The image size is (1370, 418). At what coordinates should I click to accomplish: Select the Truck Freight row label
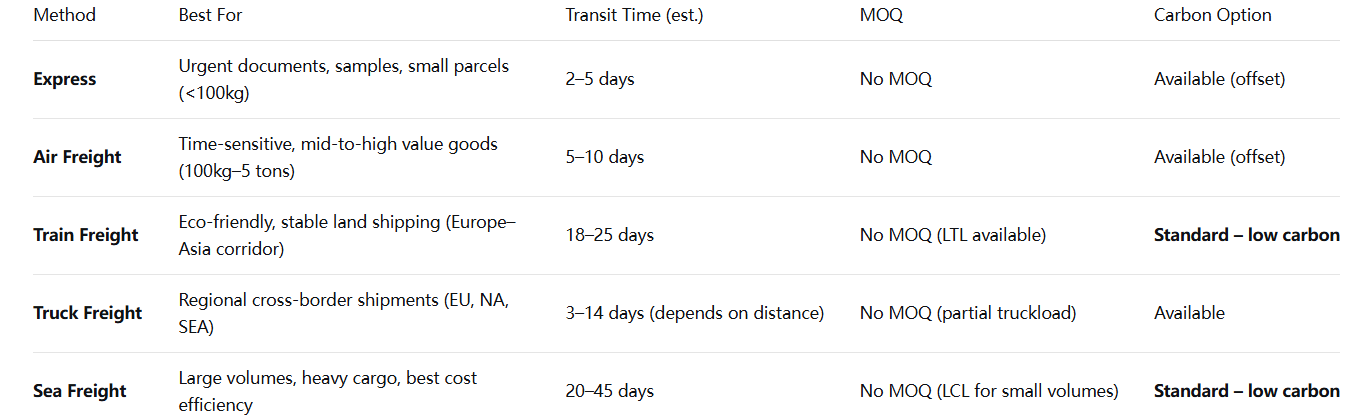coord(88,313)
